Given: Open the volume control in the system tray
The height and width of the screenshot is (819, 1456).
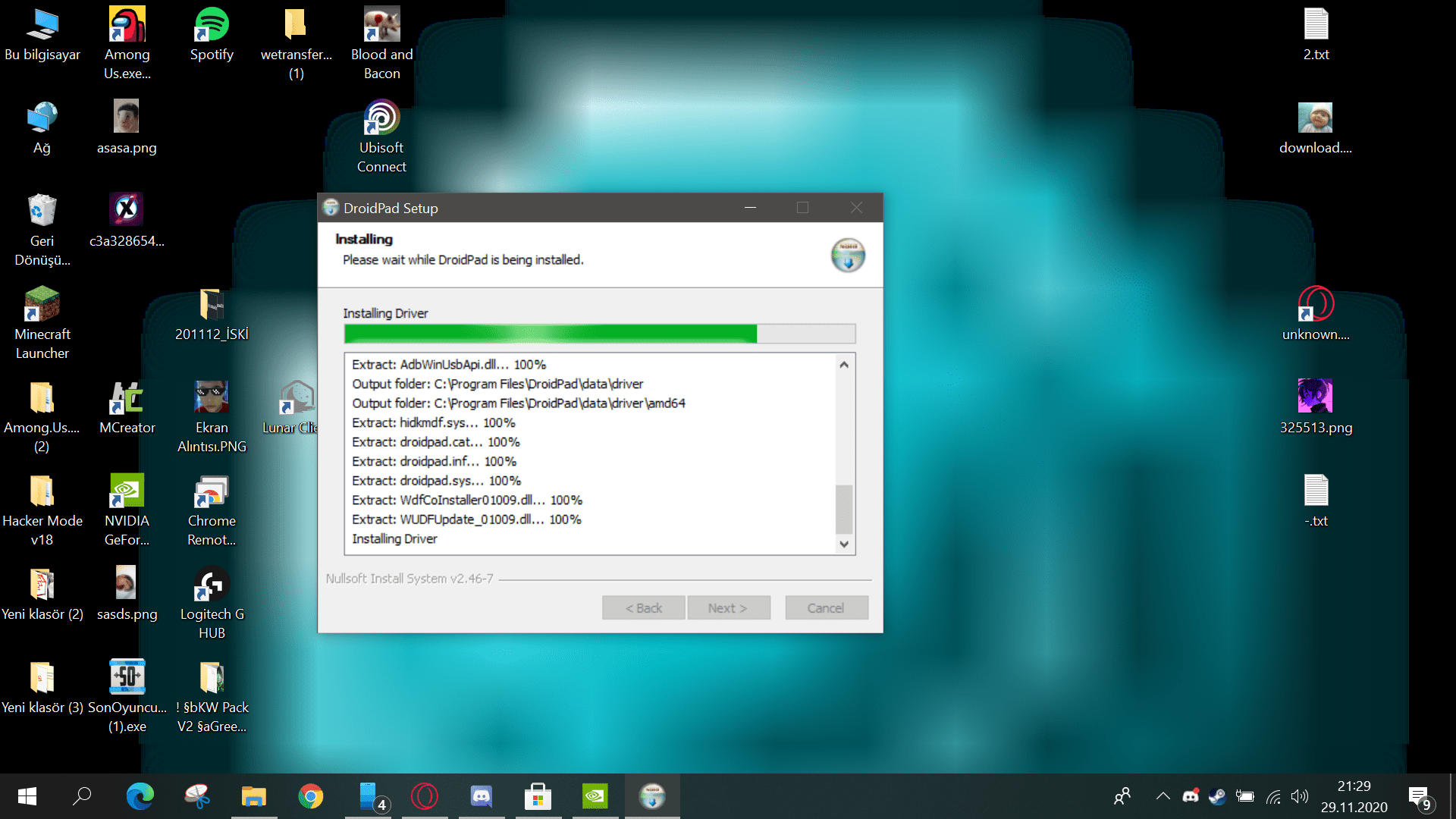Looking at the screenshot, I should tap(1300, 796).
